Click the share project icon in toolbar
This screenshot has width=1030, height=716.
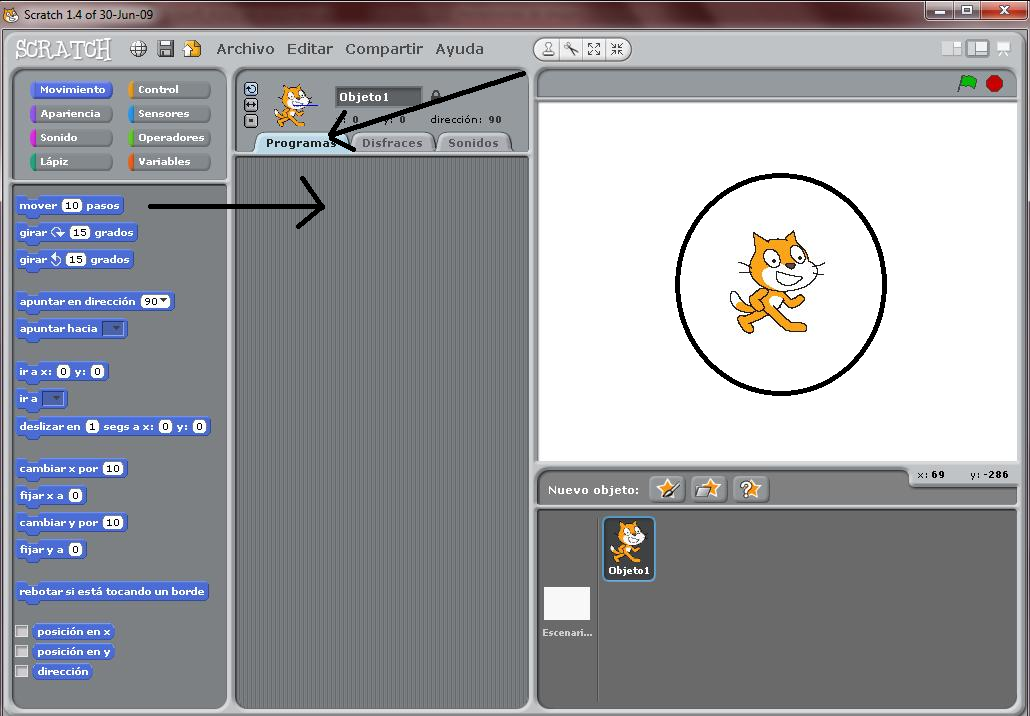pyautogui.click(x=192, y=49)
